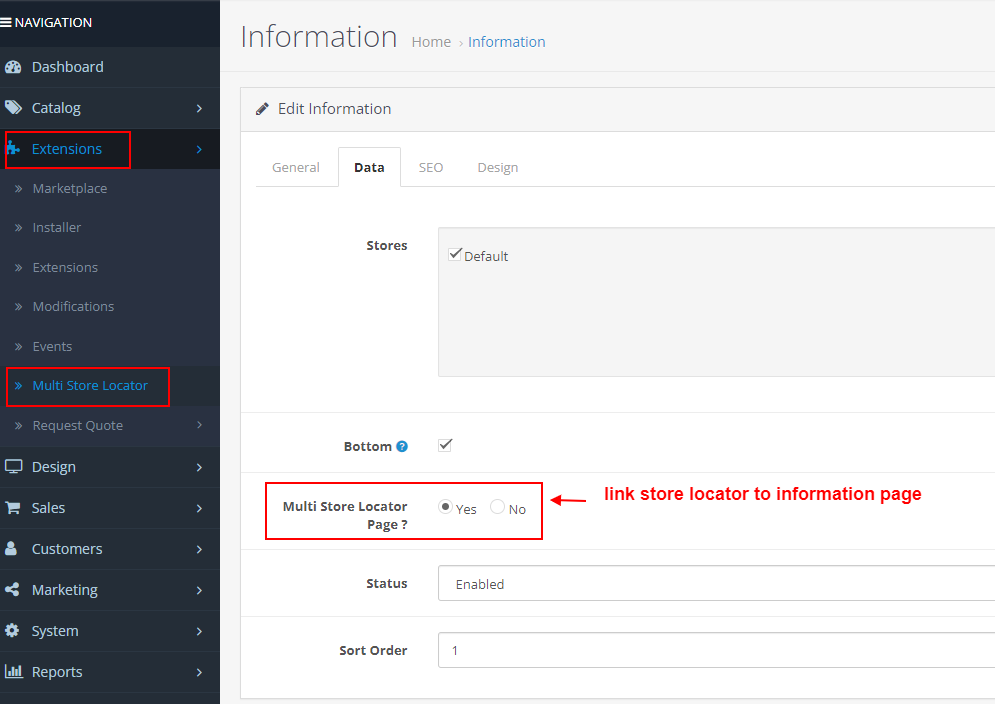995x704 pixels.
Task: Open the Catalog navigation menu
Action: (110, 108)
